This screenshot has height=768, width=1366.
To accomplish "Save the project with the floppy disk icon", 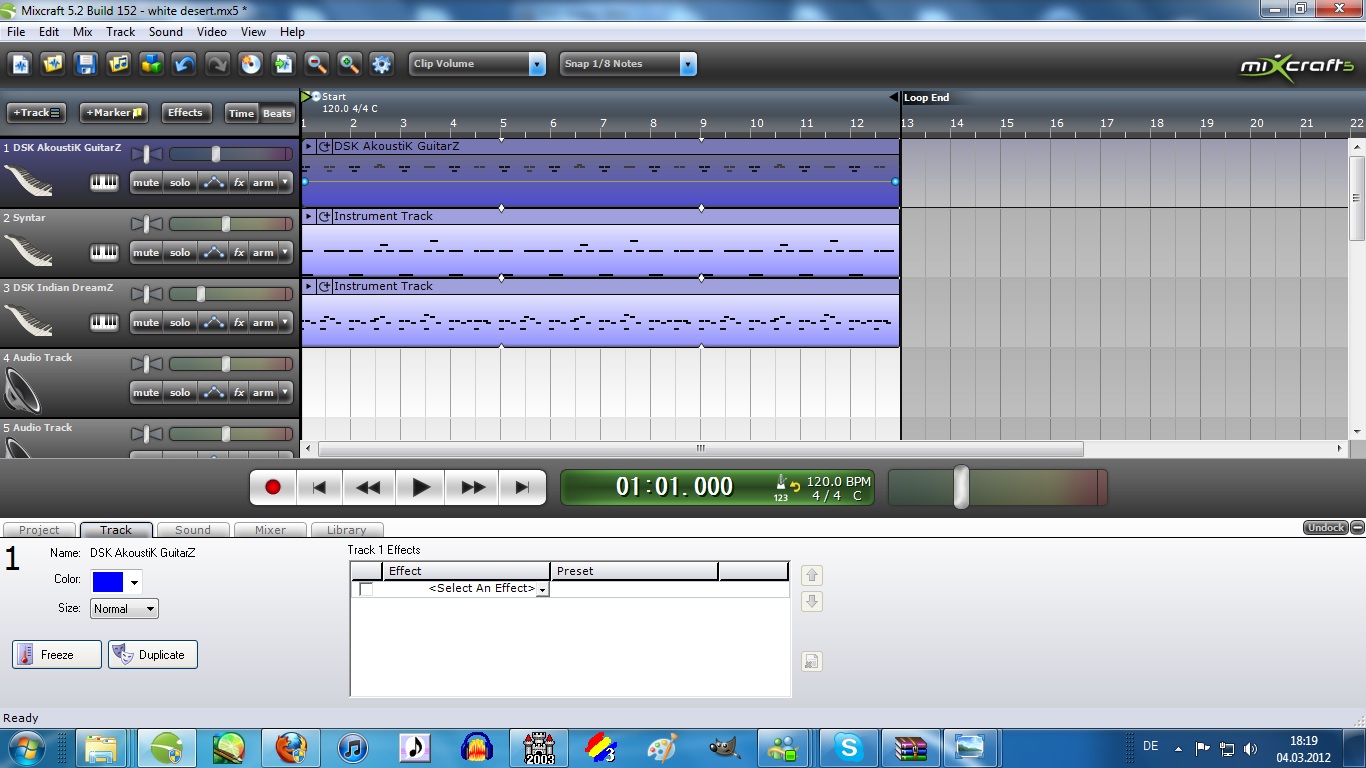I will coord(87,64).
